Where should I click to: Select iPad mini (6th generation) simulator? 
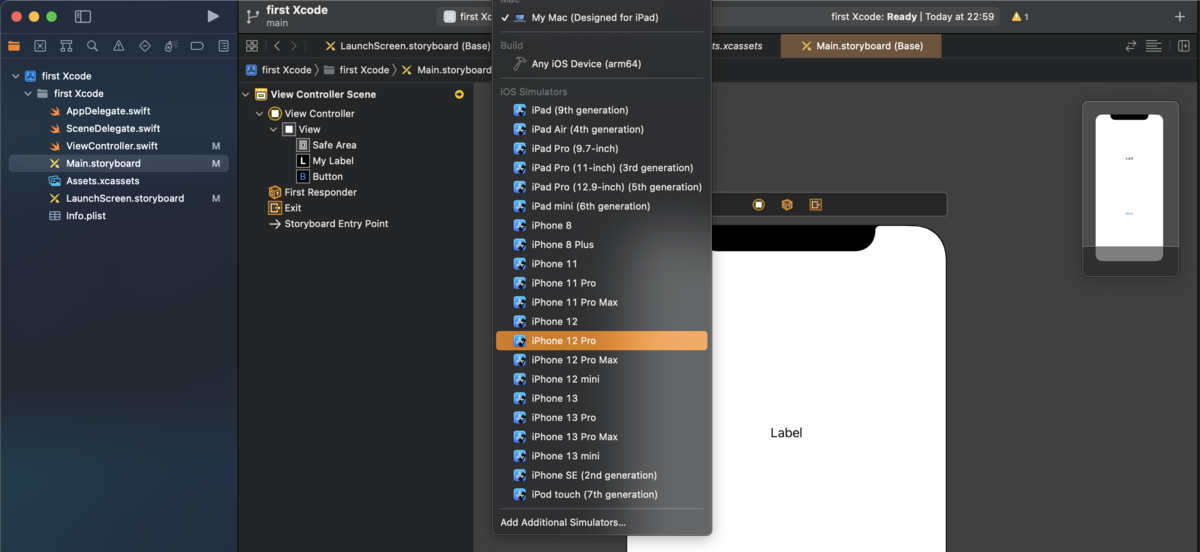[602, 206]
